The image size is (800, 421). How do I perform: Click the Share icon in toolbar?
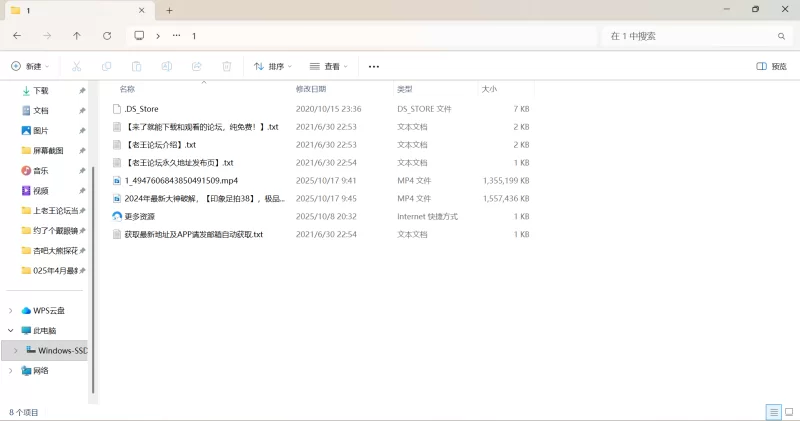[197, 66]
